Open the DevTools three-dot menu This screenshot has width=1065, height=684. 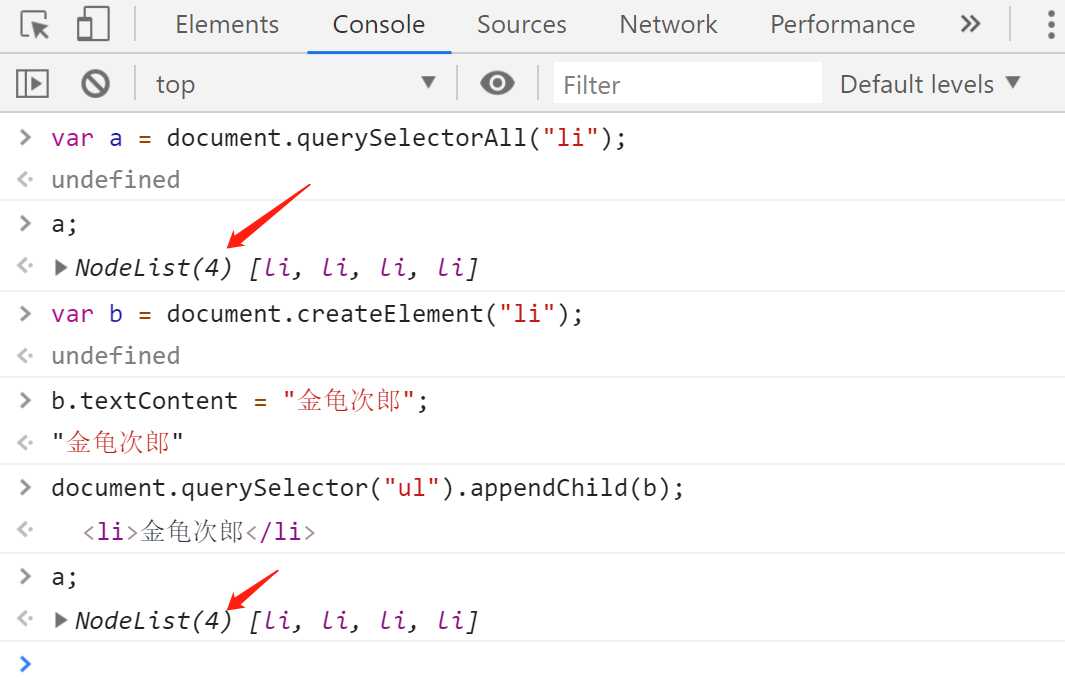1050,25
